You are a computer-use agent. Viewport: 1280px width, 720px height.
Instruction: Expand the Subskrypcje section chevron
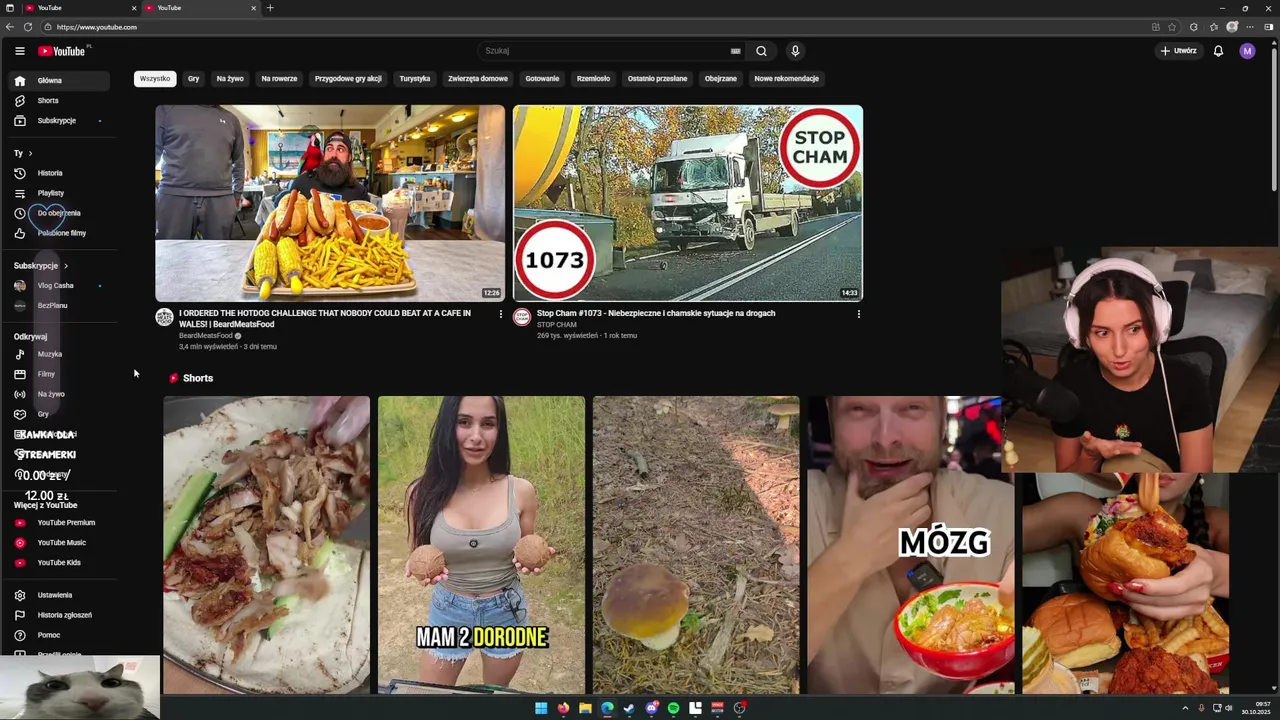coord(66,266)
